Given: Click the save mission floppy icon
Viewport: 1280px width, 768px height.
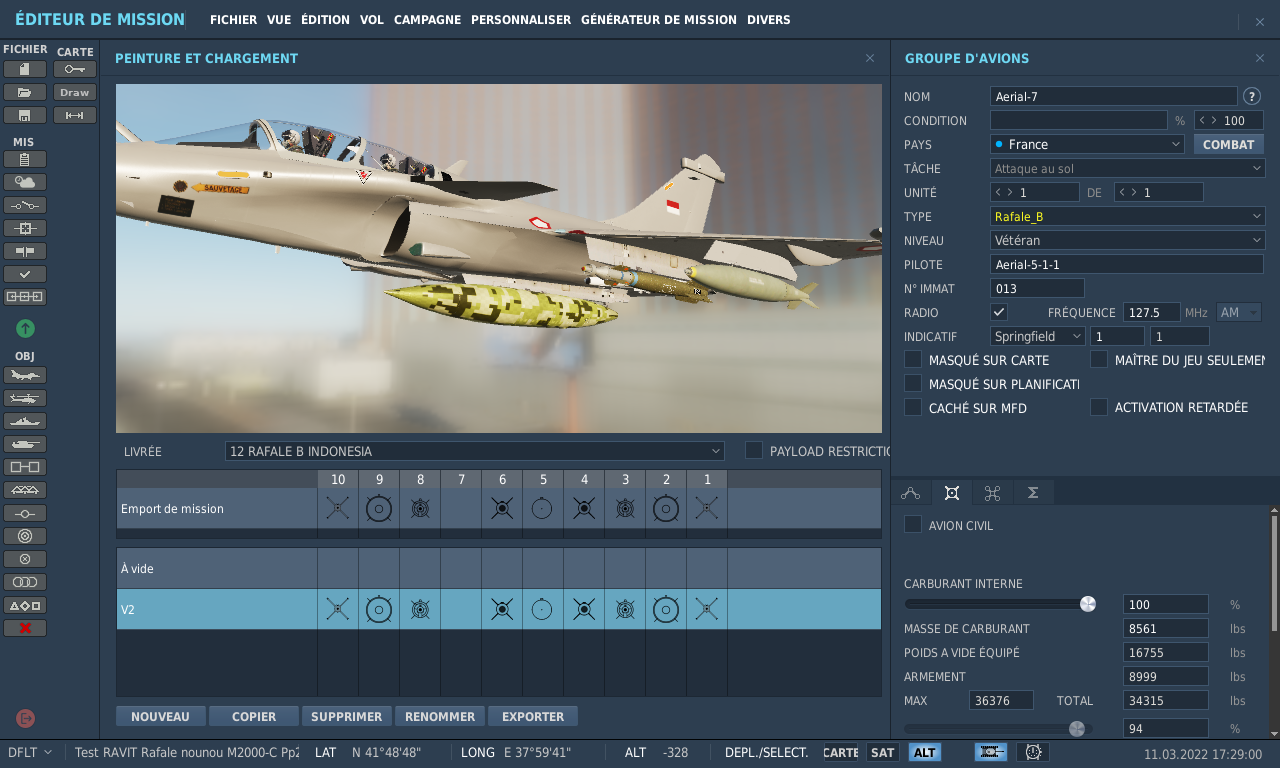Looking at the screenshot, I should click(x=25, y=115).
